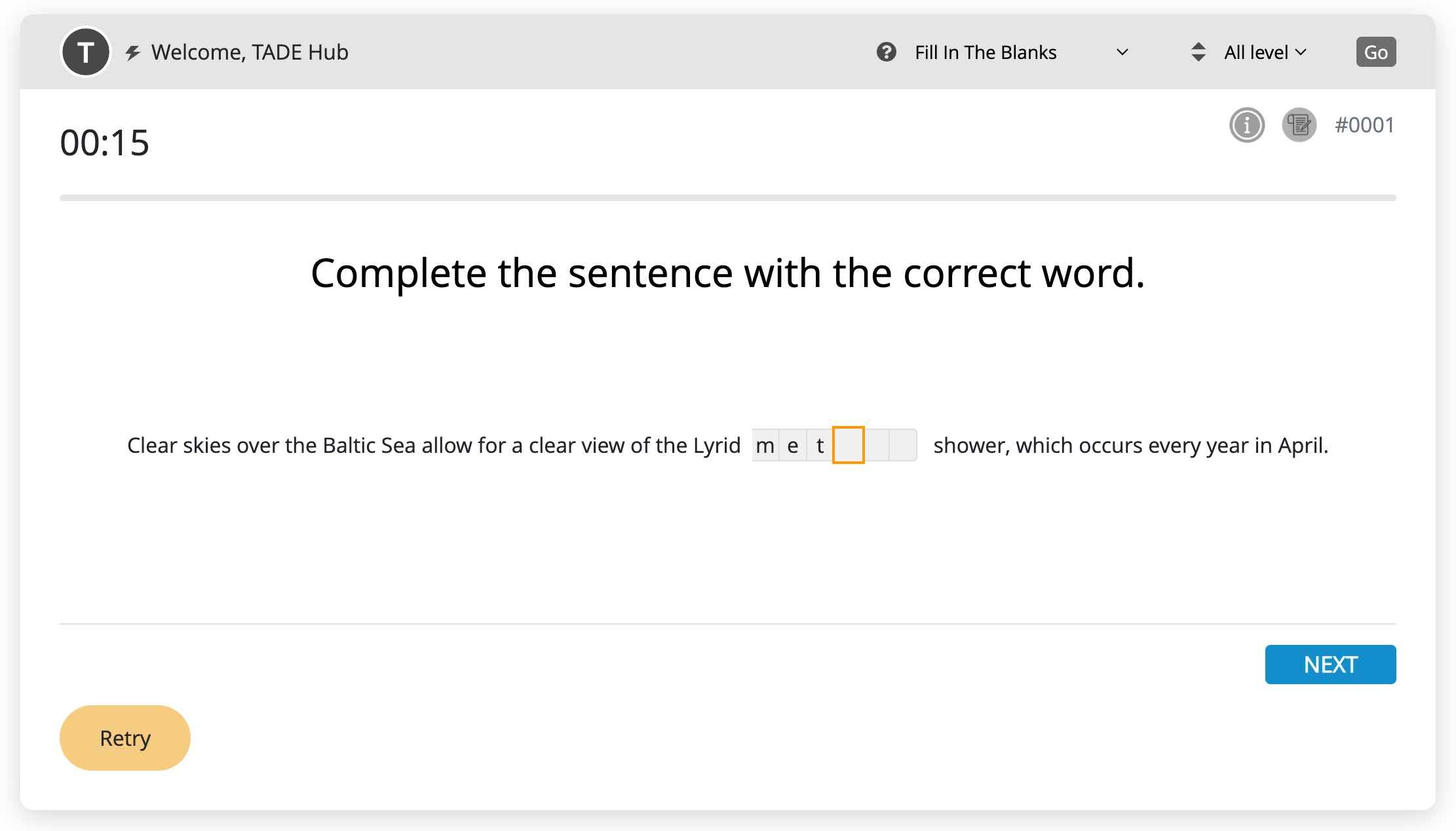Click the TADE Hub profile avatar
The width and height of the screenshot is (1456, 831).
pos(85,52)
